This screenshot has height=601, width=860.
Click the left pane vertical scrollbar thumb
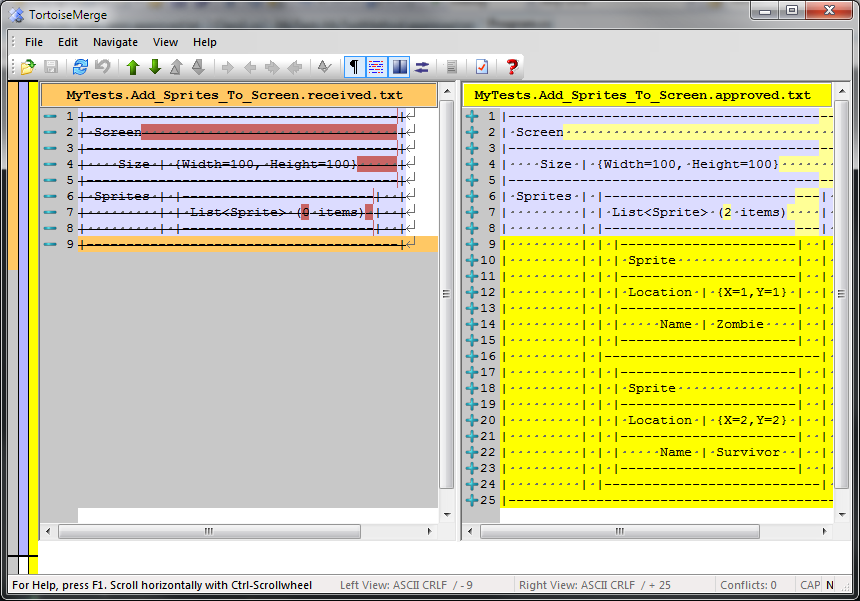(x=446, y=294)
